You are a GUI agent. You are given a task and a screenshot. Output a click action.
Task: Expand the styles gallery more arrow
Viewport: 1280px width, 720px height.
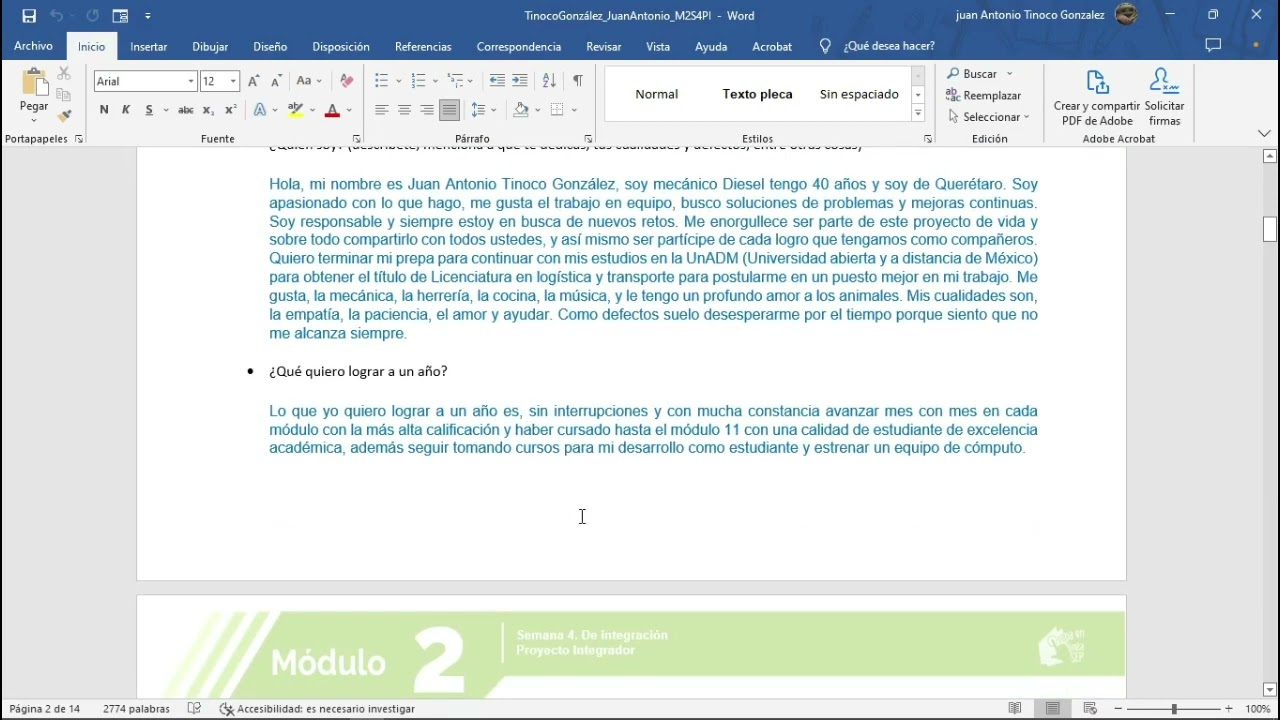(918, 113)
